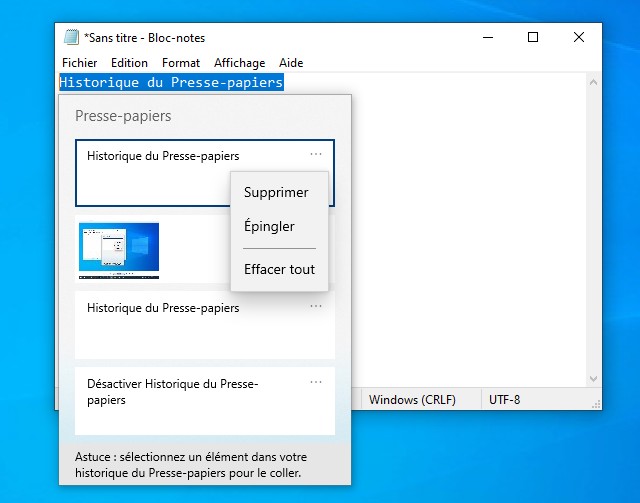Click the Astuce tip text
Image resolution: width=640 pixels, height=503 pixels.
pyautogui.click(x=191, y=465)
